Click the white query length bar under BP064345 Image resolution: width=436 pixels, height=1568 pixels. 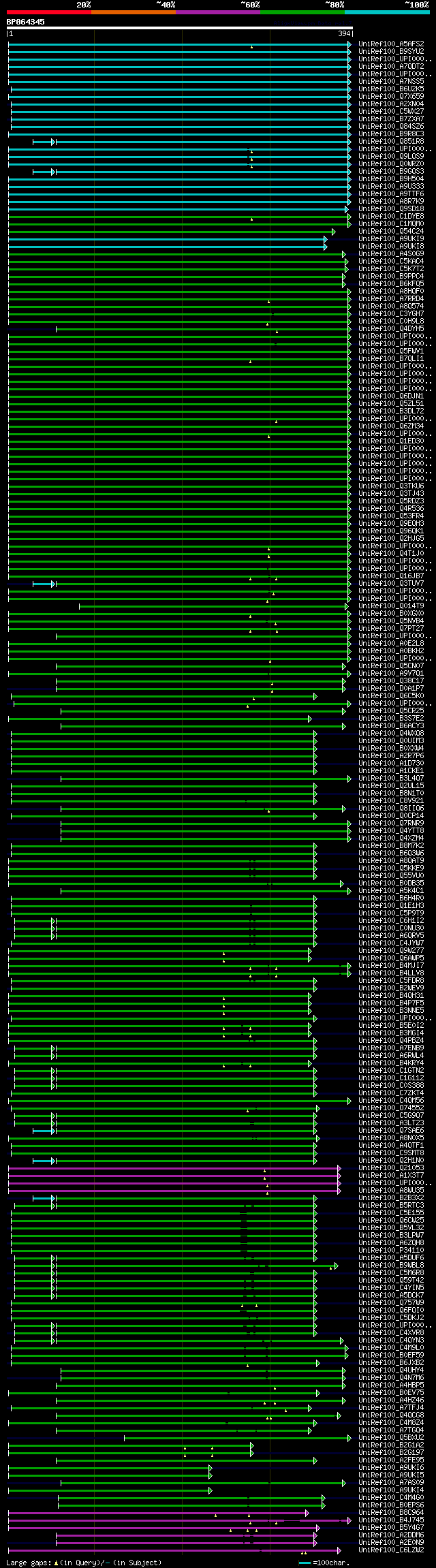point(180,28)
